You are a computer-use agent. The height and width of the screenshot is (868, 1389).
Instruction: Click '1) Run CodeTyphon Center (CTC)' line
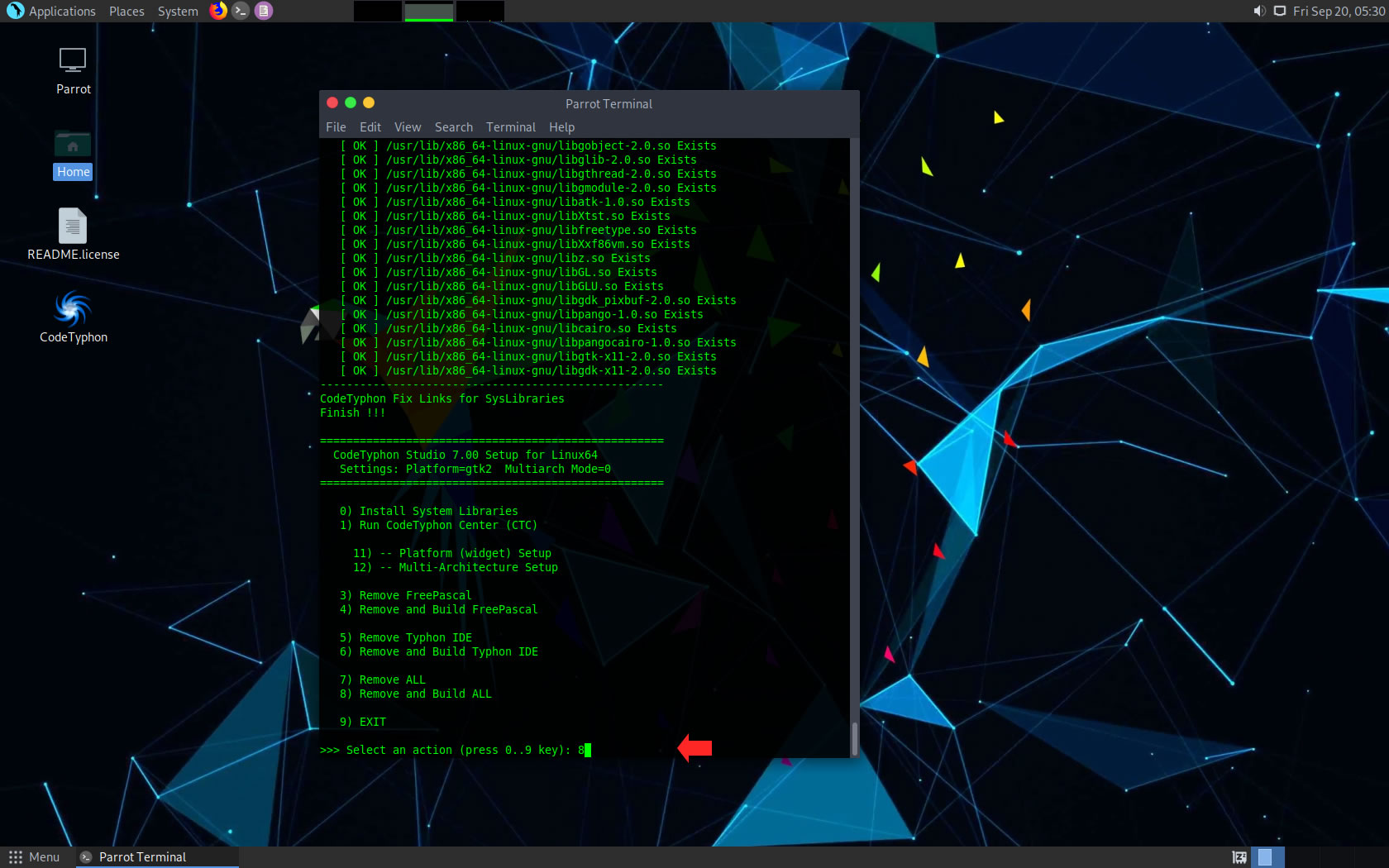click(x=438, y=526)
